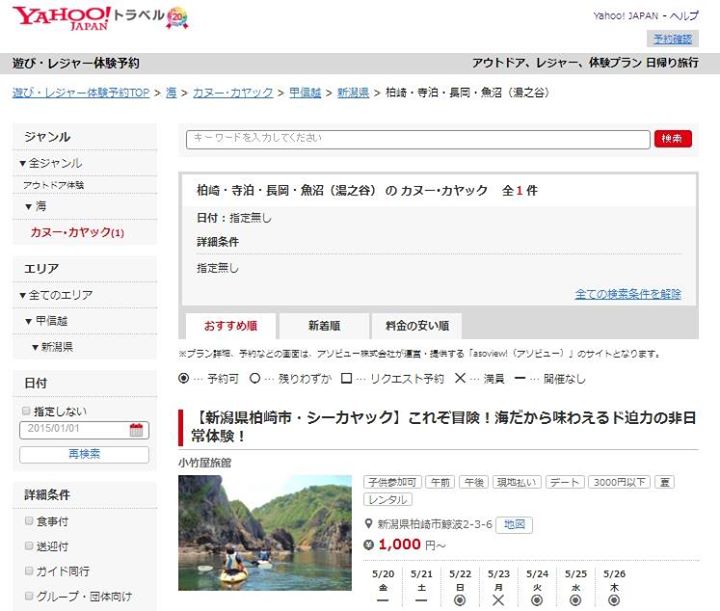Screen dimensions: 720x611
Task: Click the 現地払い tag
Action: pyautogui.click(x=517, y=482)
